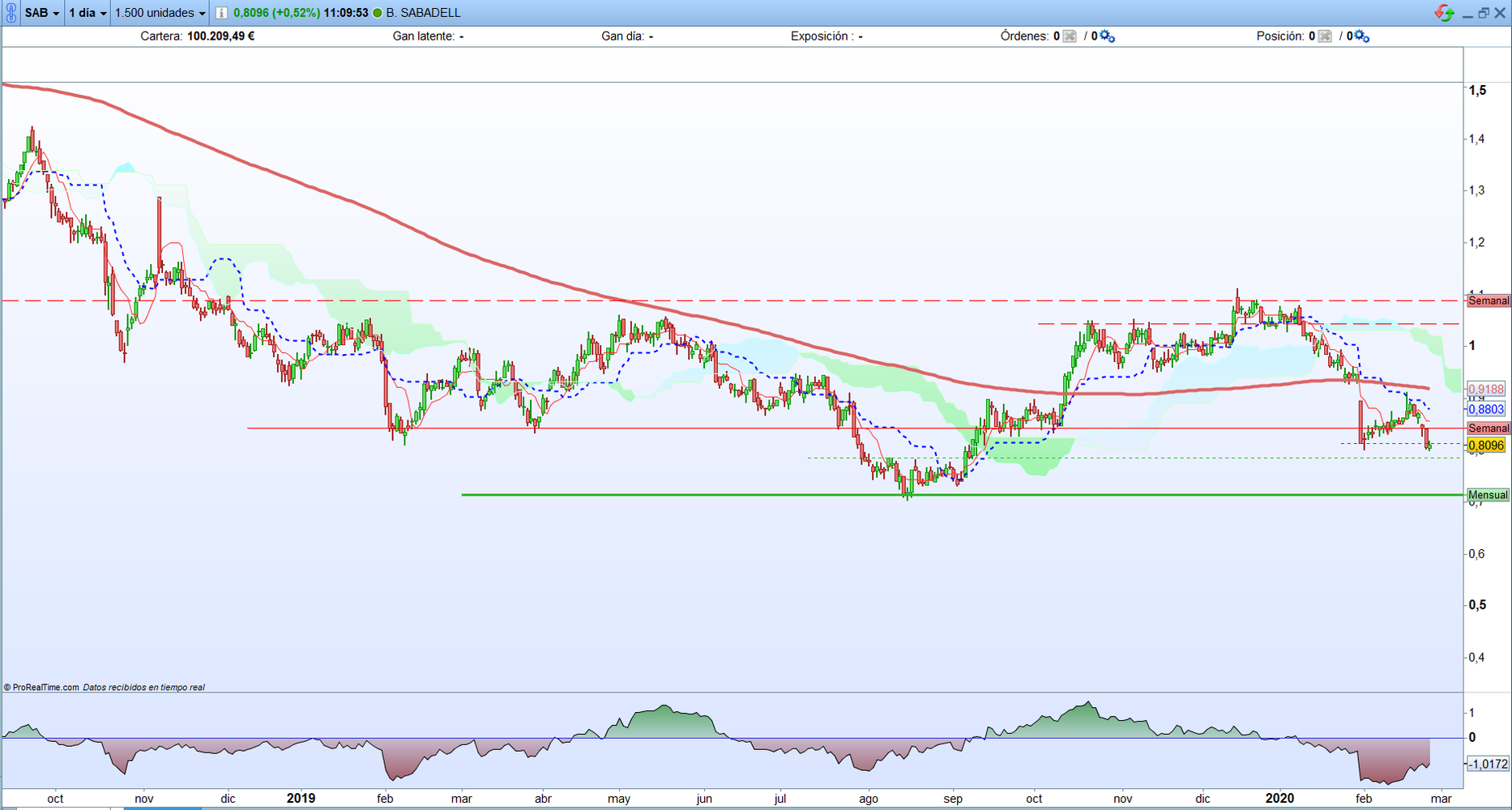Screen dimensions: 1512x810
Task: Click the pink moving average tag 0,9188
Action: coord(1487,390)
